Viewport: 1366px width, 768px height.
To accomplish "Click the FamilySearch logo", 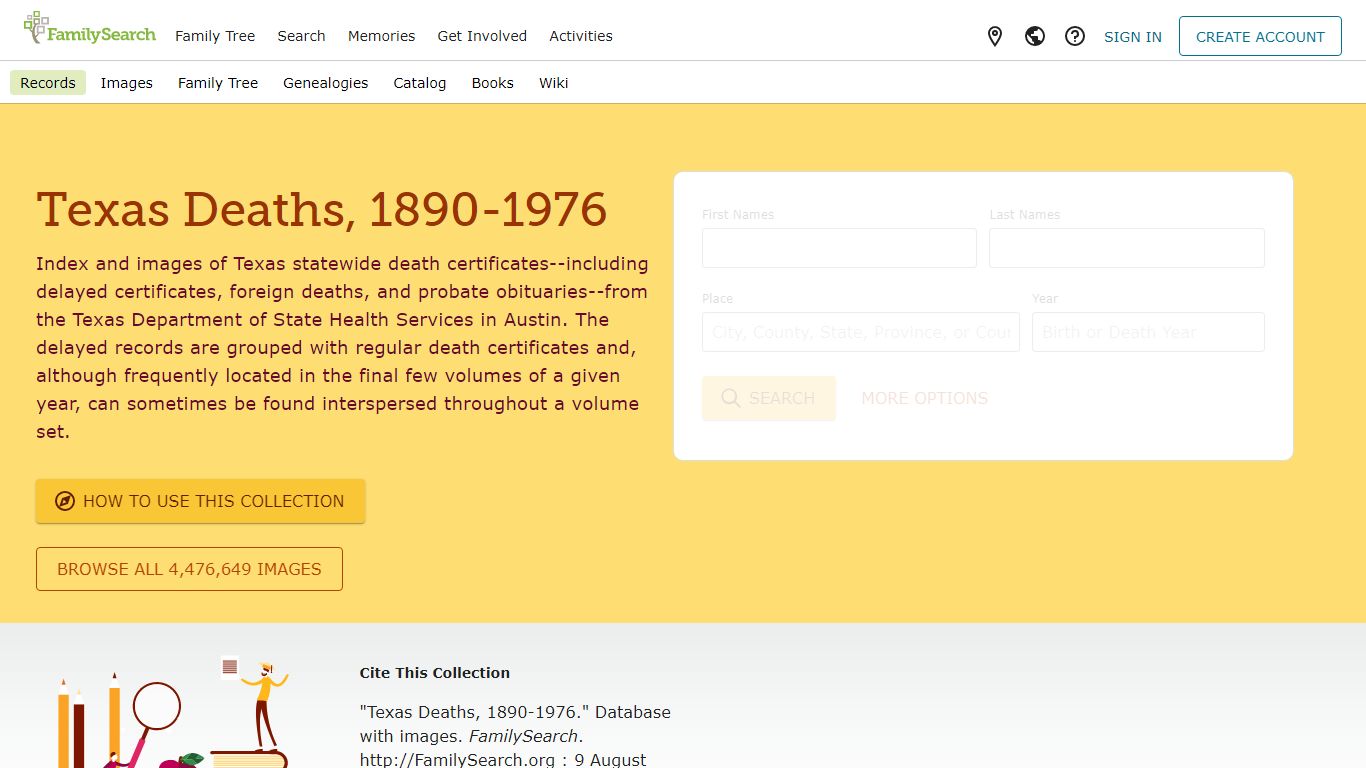I will (90, 30).
